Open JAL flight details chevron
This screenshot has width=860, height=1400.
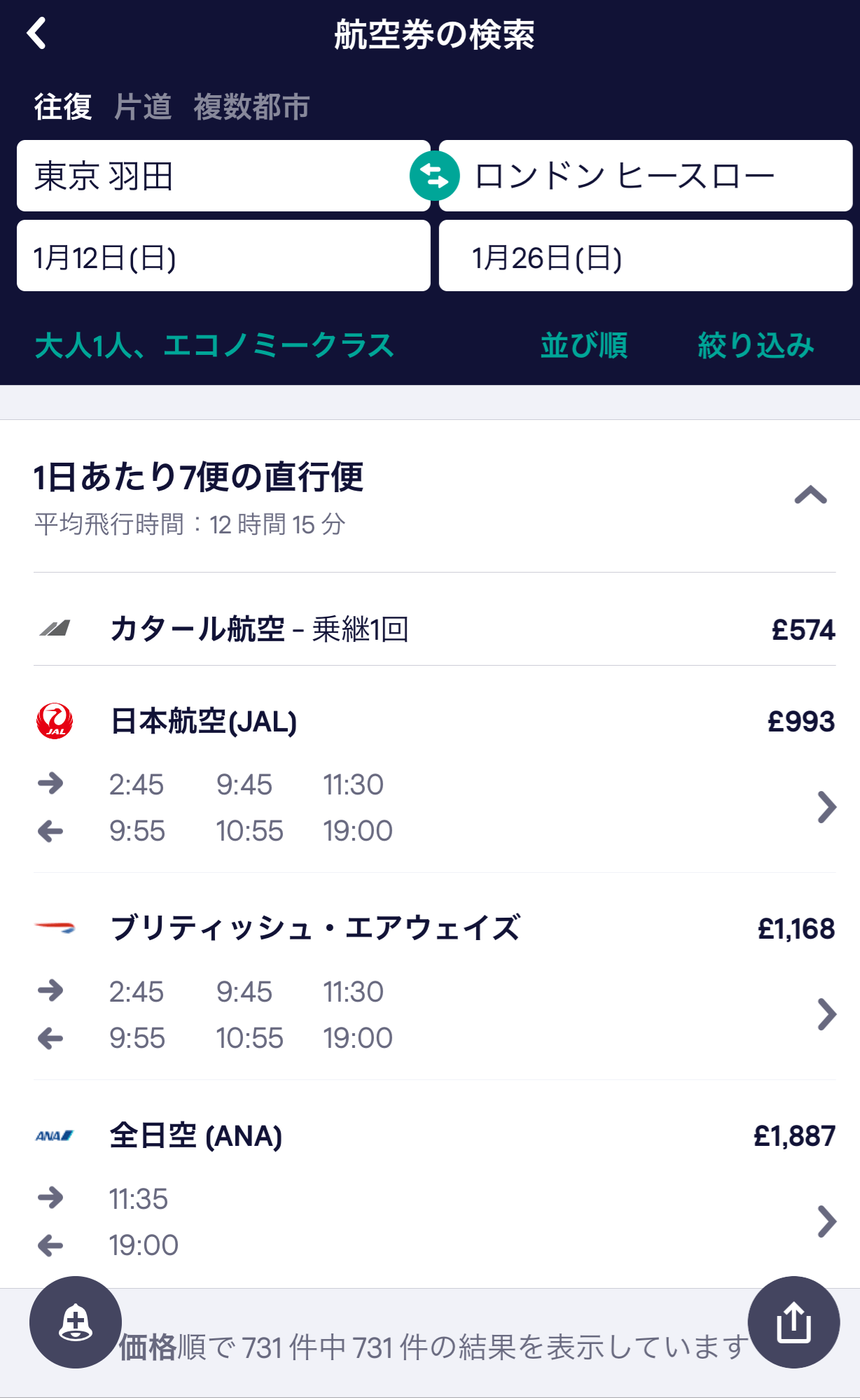click(x=826, y=807)
